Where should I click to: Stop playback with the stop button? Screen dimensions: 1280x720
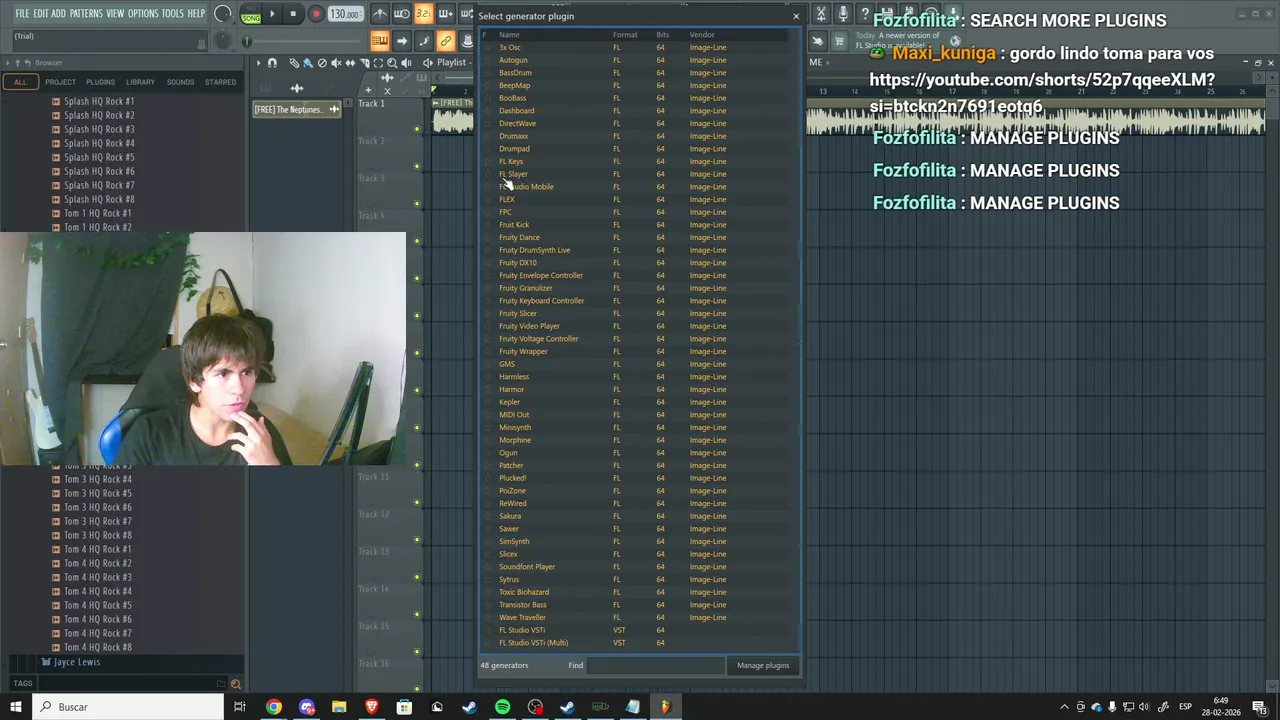point(293,14)
